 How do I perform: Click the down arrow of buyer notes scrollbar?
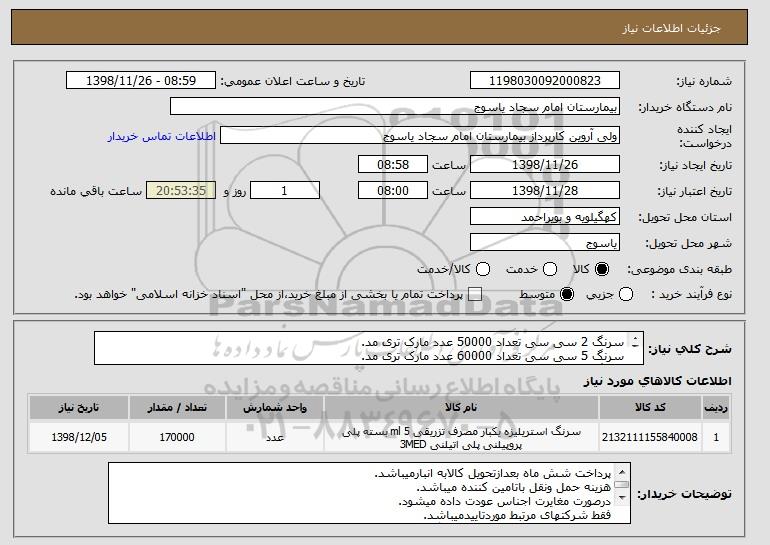coord(622,497)
